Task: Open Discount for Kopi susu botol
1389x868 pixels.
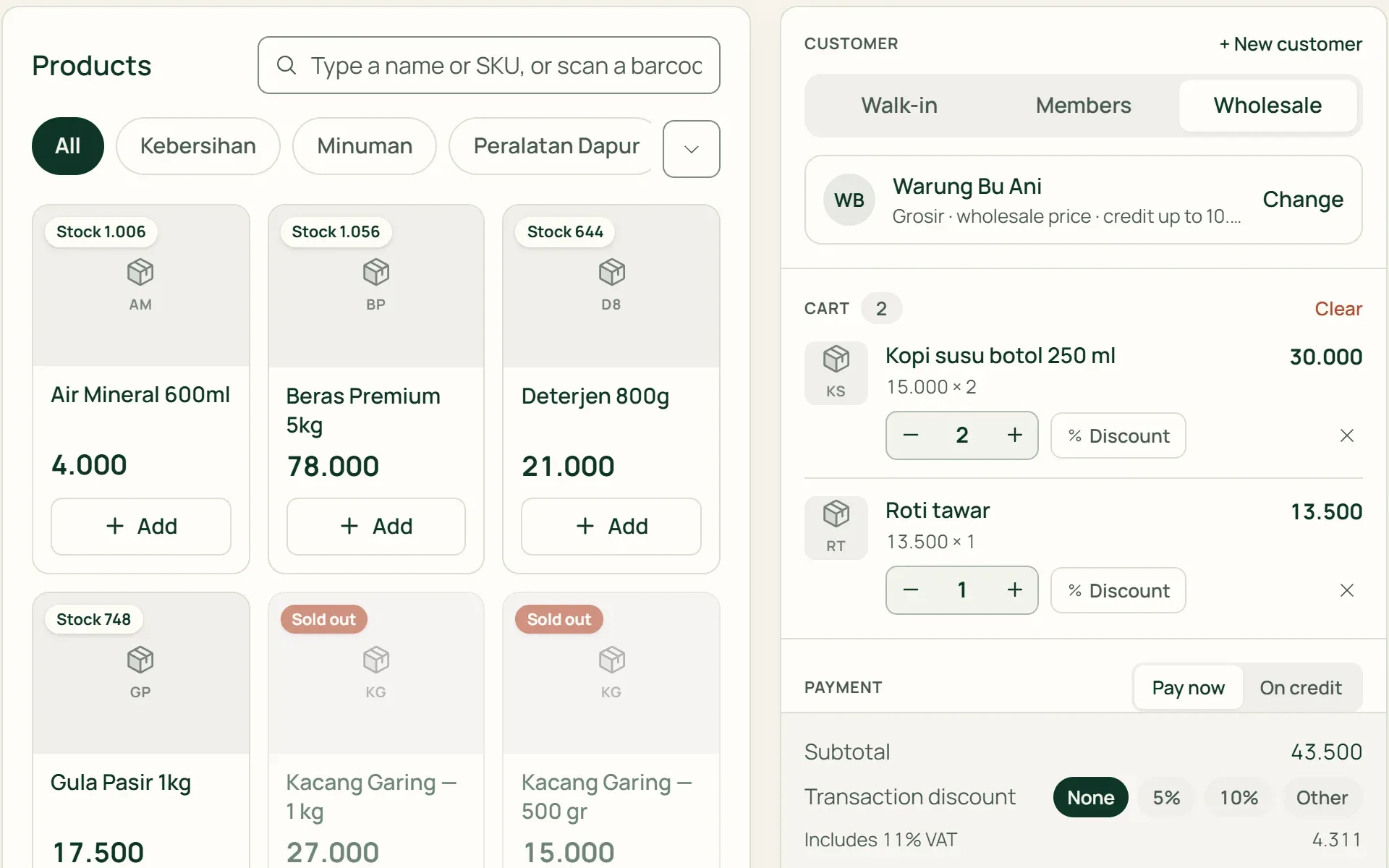Action: tap(1118, 435)
